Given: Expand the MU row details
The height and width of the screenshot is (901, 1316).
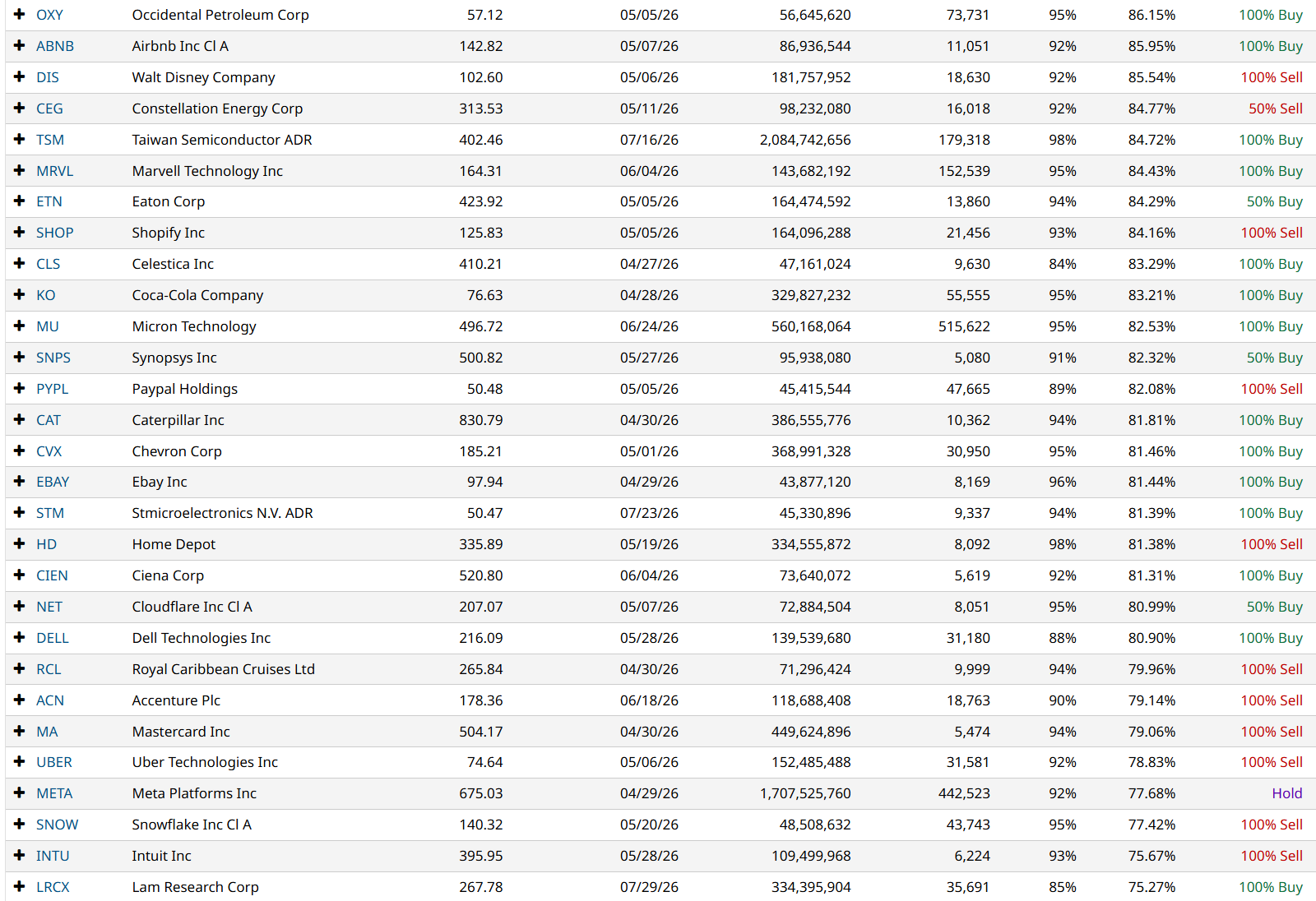Looking at the screenshot, I should coord(20,326).
